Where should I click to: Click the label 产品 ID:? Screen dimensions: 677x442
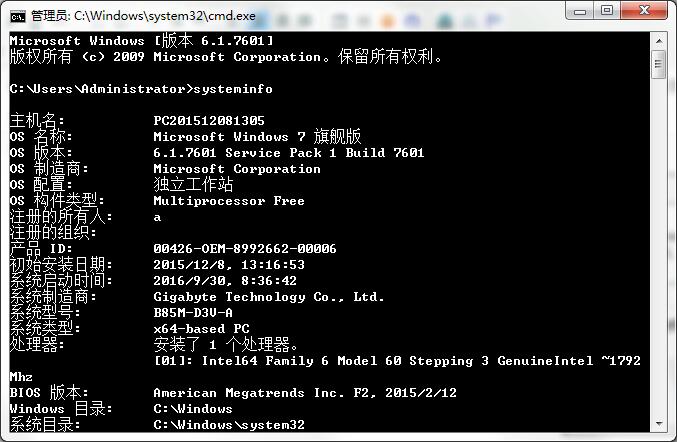coord(41,249)
